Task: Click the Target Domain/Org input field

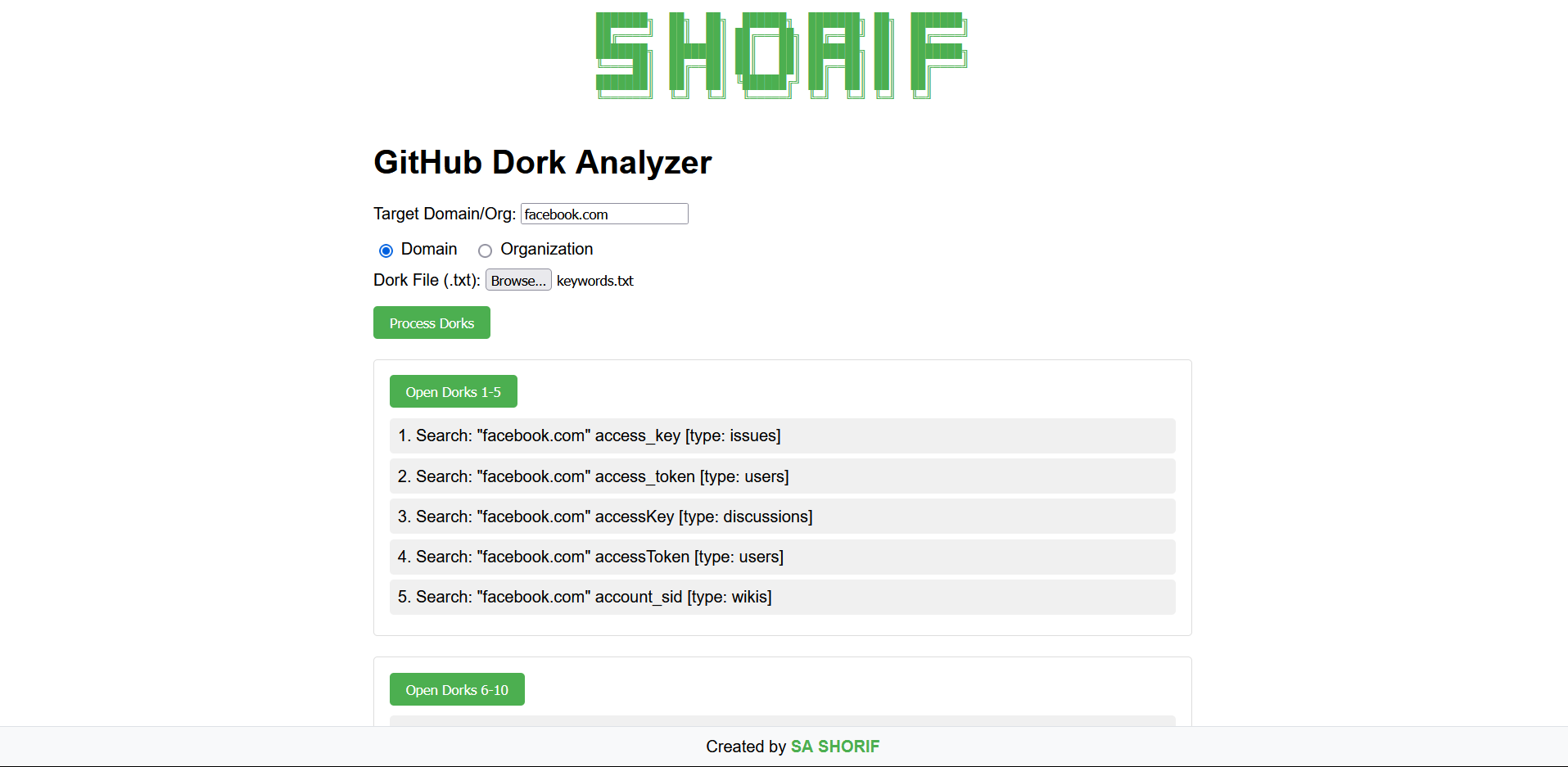Action: click(x=604, y=214)
